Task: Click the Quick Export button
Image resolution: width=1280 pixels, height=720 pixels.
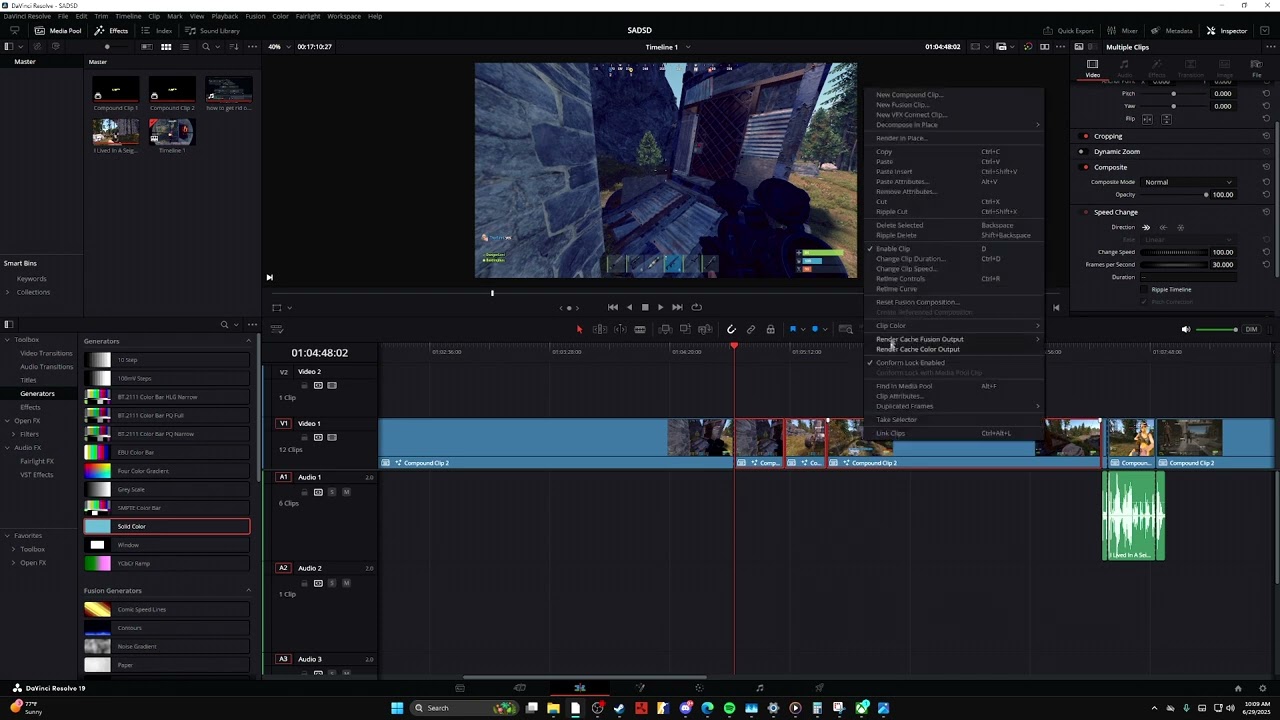Action: (x=1069, y=31)
